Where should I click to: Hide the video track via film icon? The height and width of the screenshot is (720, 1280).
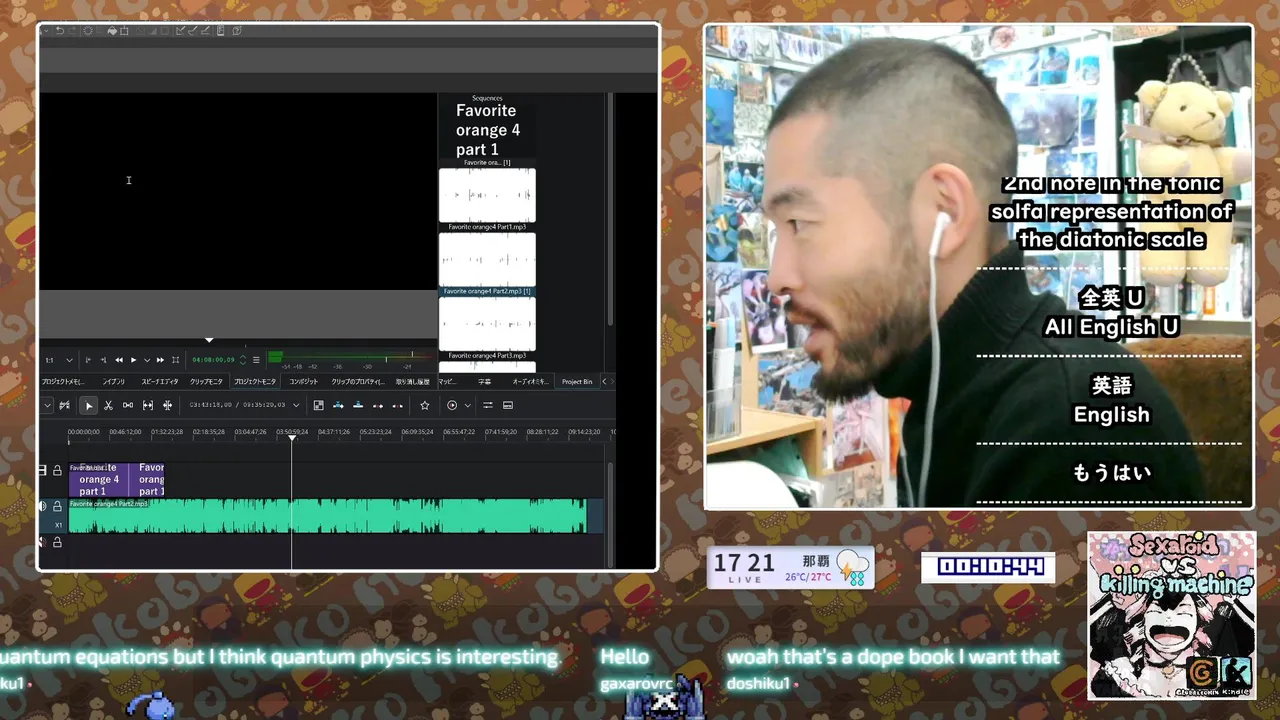pyautogui.click(x=42, y=470)
